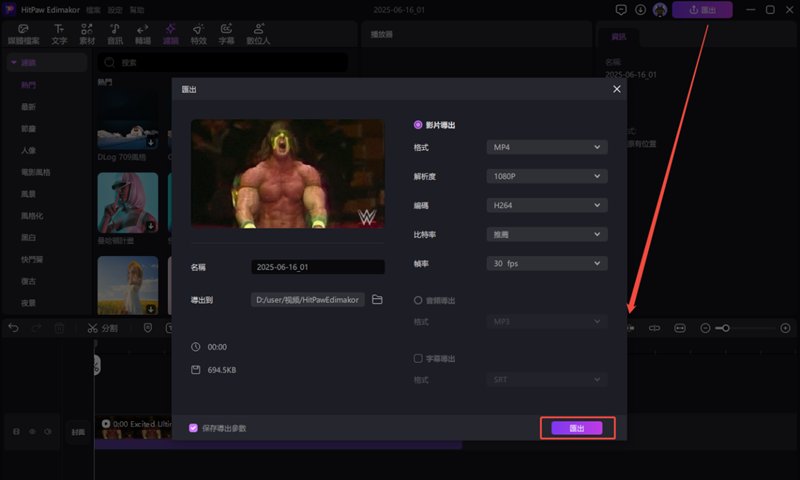Toggle the 保存導出參數 save export settings checkbox
800x480 pixels.
point(193,428)
